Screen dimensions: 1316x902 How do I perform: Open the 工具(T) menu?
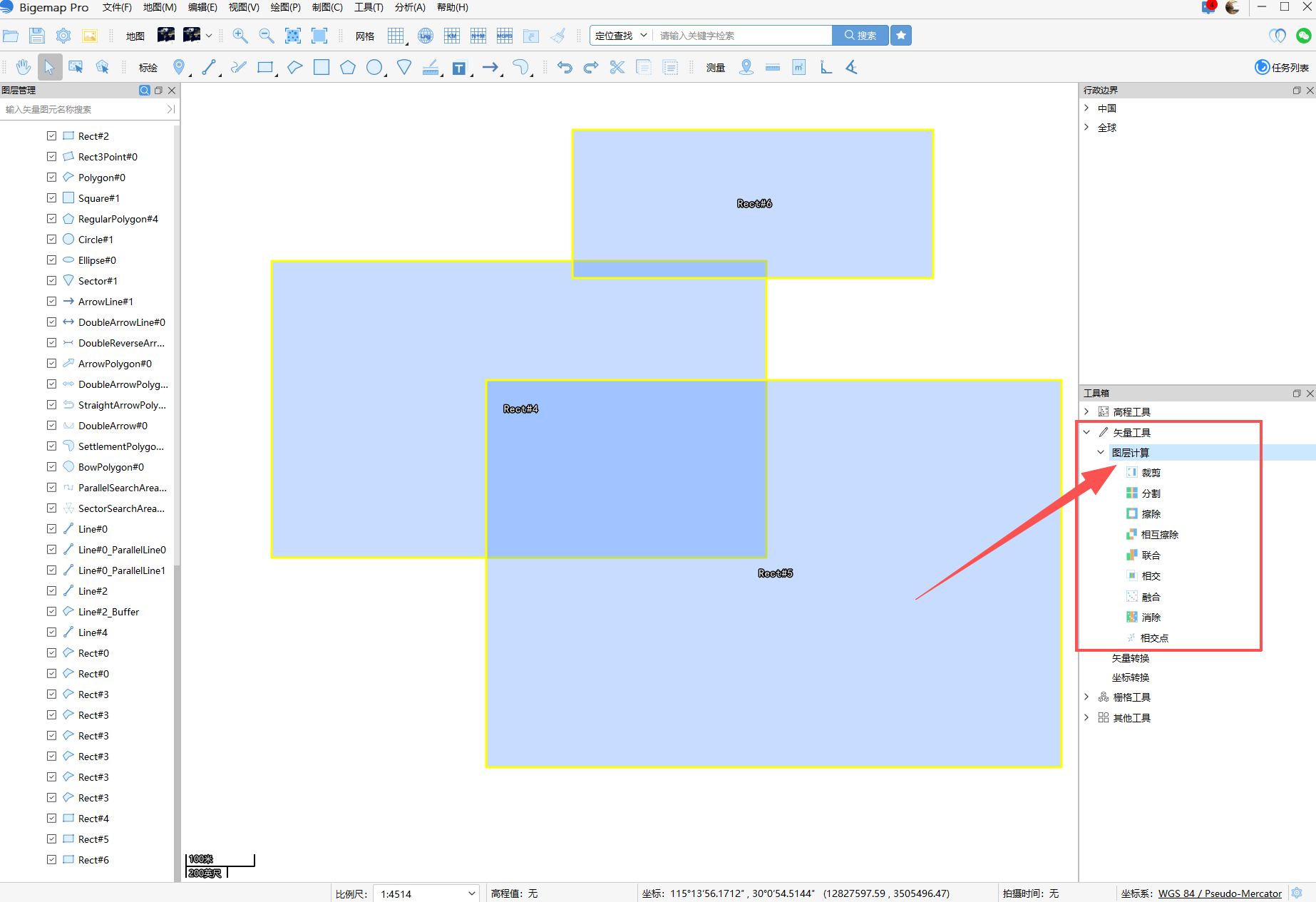tap(369, 7)
